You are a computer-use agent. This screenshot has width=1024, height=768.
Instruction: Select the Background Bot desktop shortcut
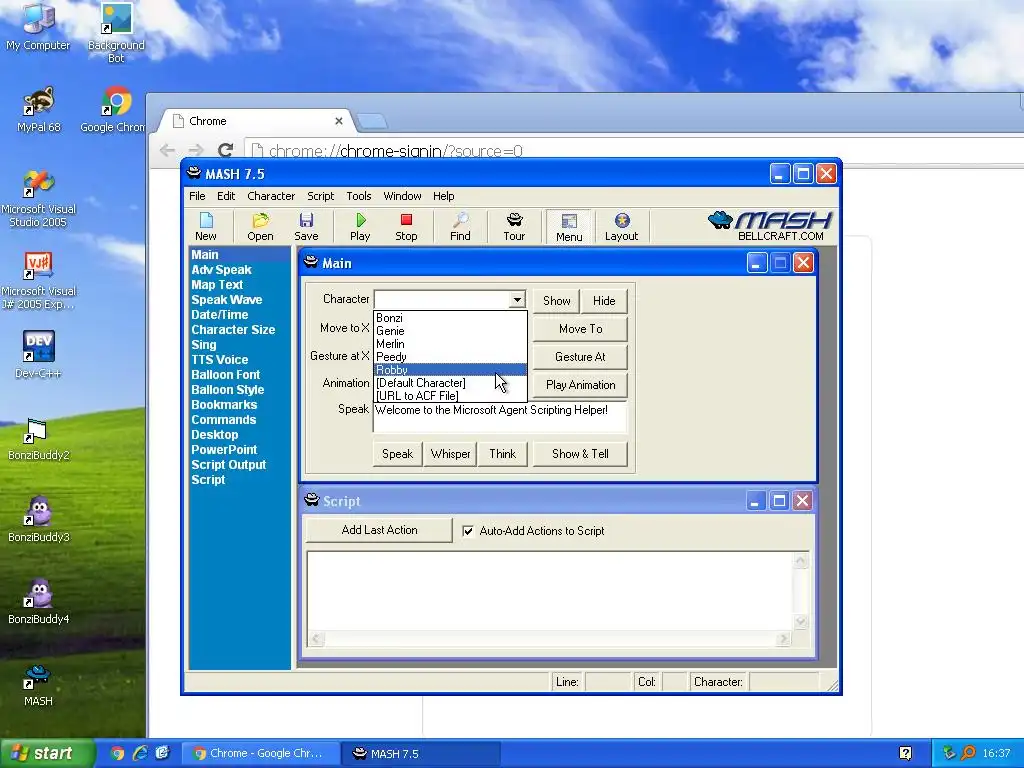point(116,33)
